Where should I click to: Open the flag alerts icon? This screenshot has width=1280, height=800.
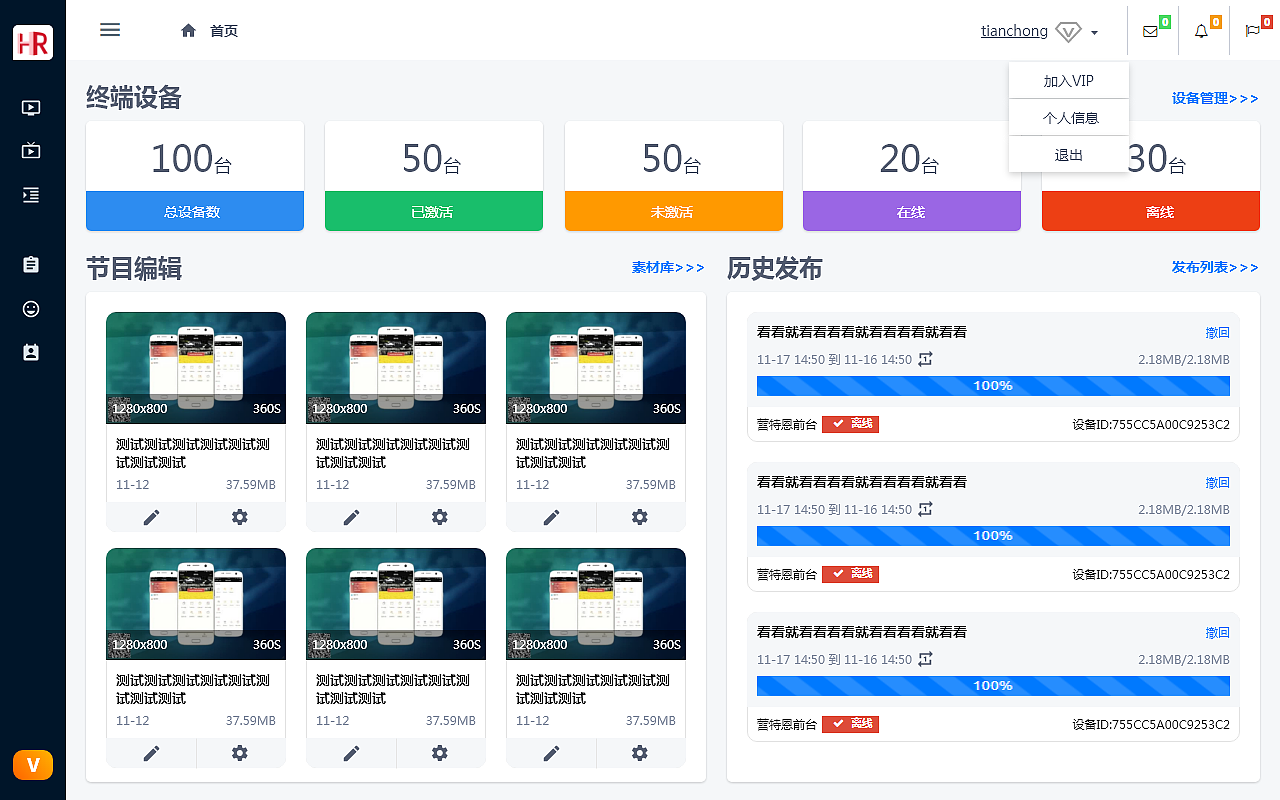1251,31
